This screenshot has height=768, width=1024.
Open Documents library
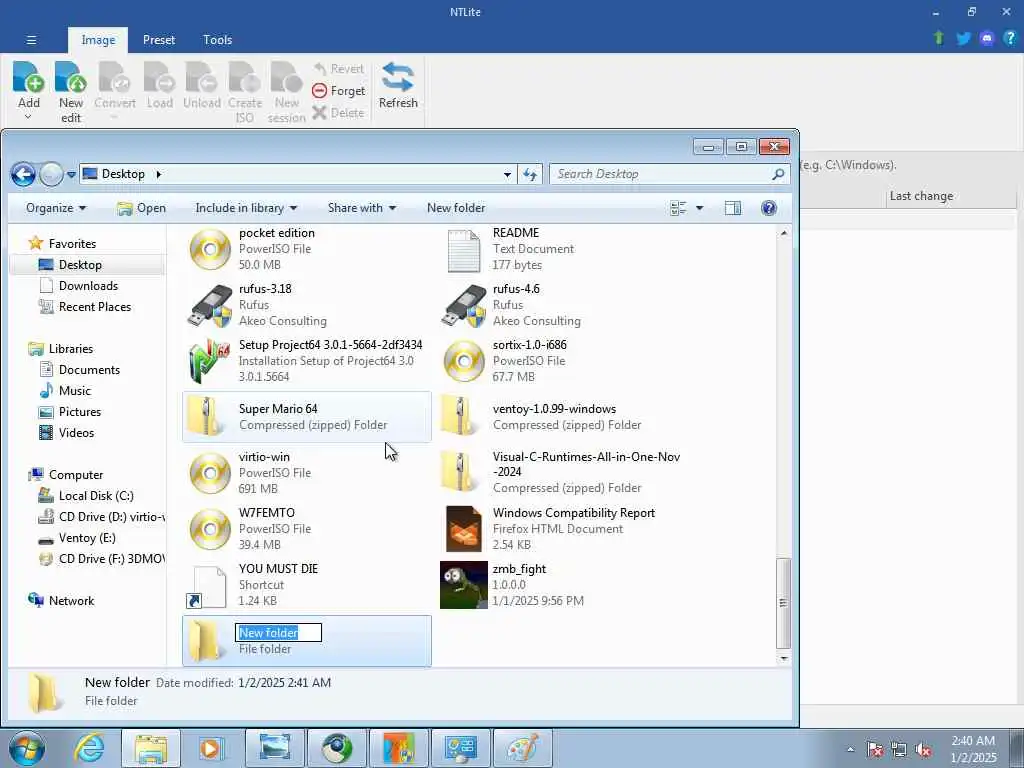pos(89,370)
